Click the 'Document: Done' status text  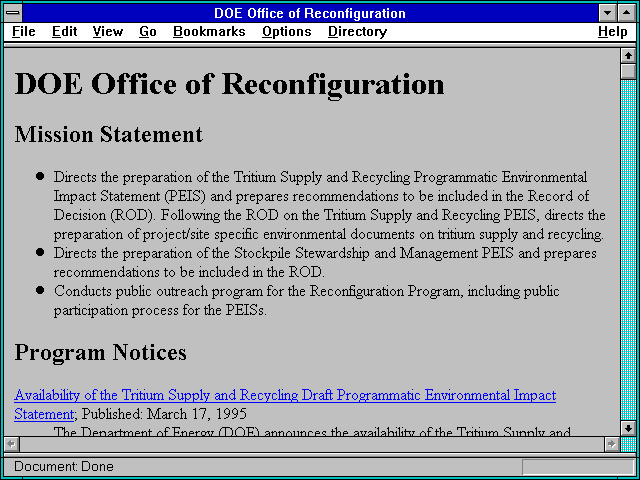pos(64,466)
